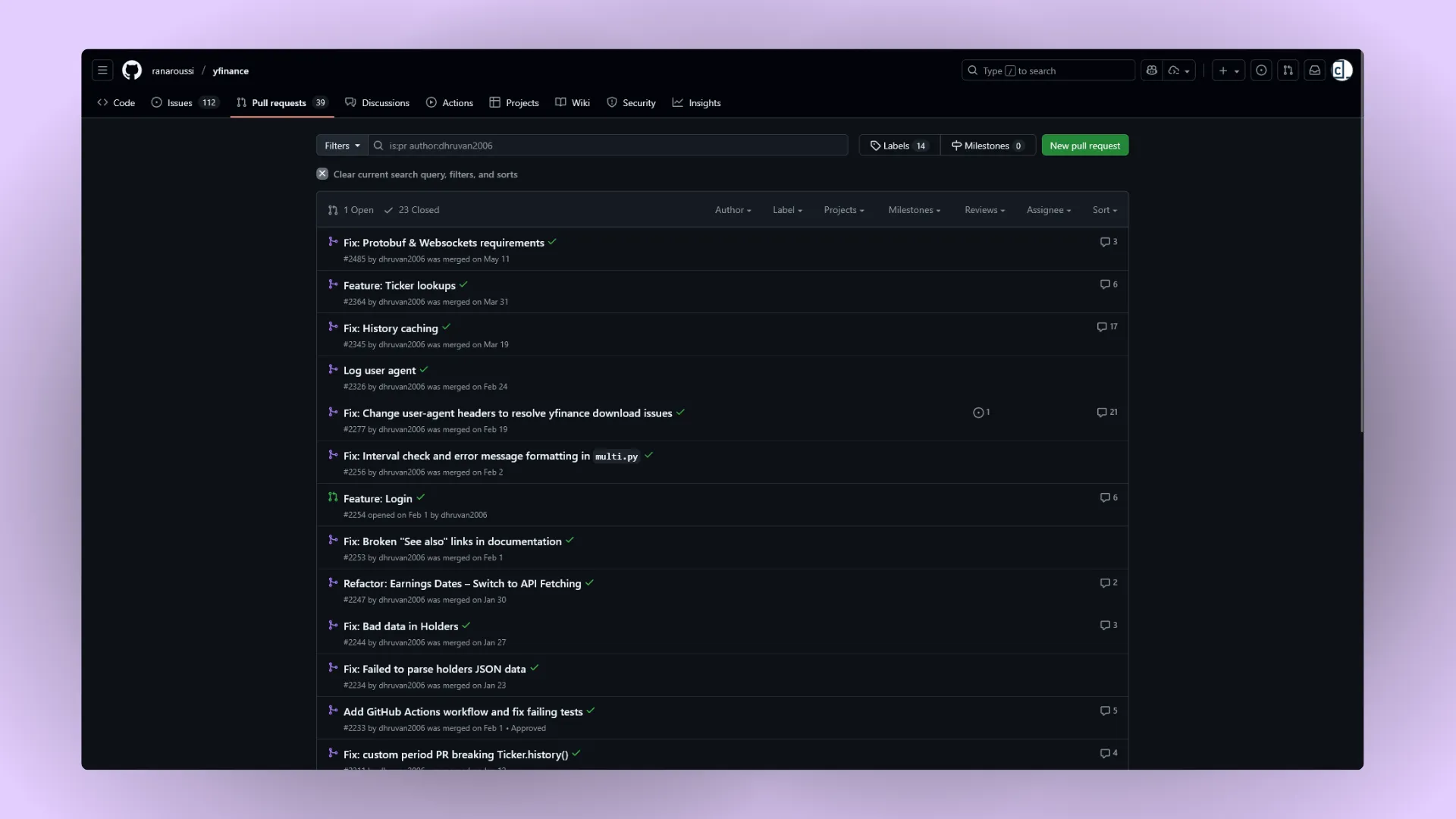The height and width of the screenshot is (819, 1456).
Task: Open the global navigation hamburger menu
Action: [x=102, y=71]
